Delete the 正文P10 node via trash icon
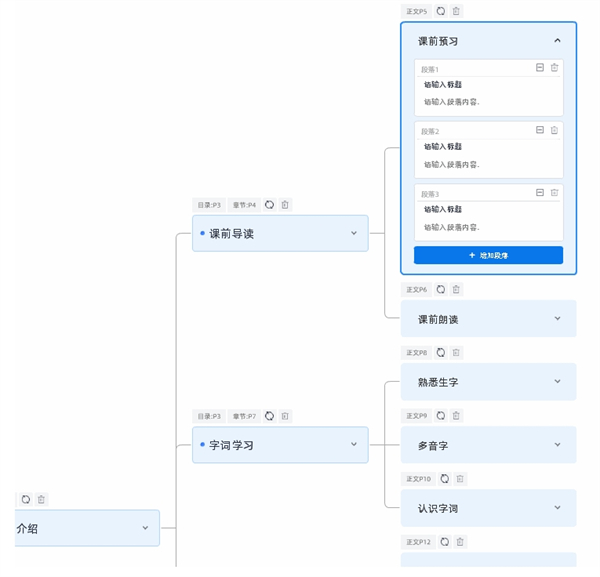 460,479
